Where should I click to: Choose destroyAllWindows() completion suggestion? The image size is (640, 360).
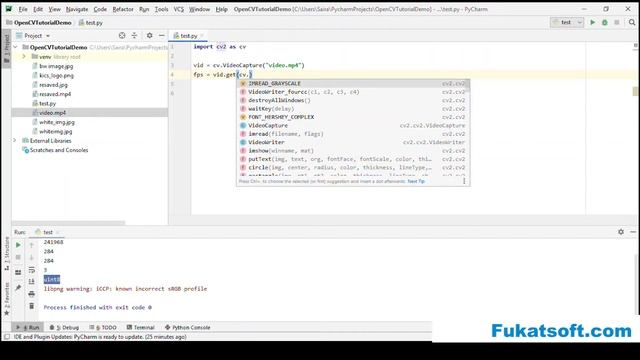pyautogui.click(x=353, y=100)
